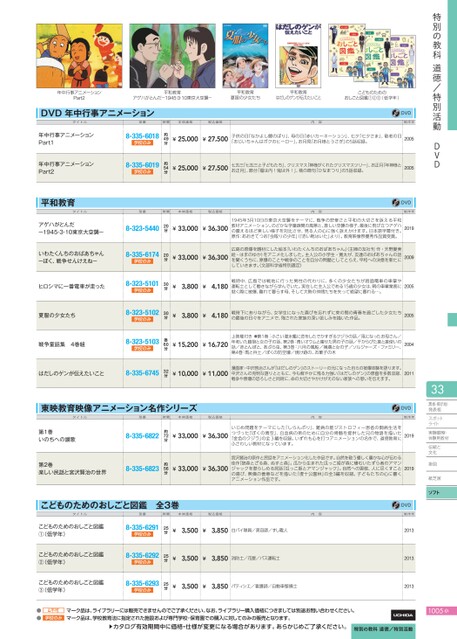Image resolution: width=457 pixels, height=639 pixels.
Task: Click the はだしのゲンが伝えたいこと cover thumbnail
Action: (x=298, y=55)
